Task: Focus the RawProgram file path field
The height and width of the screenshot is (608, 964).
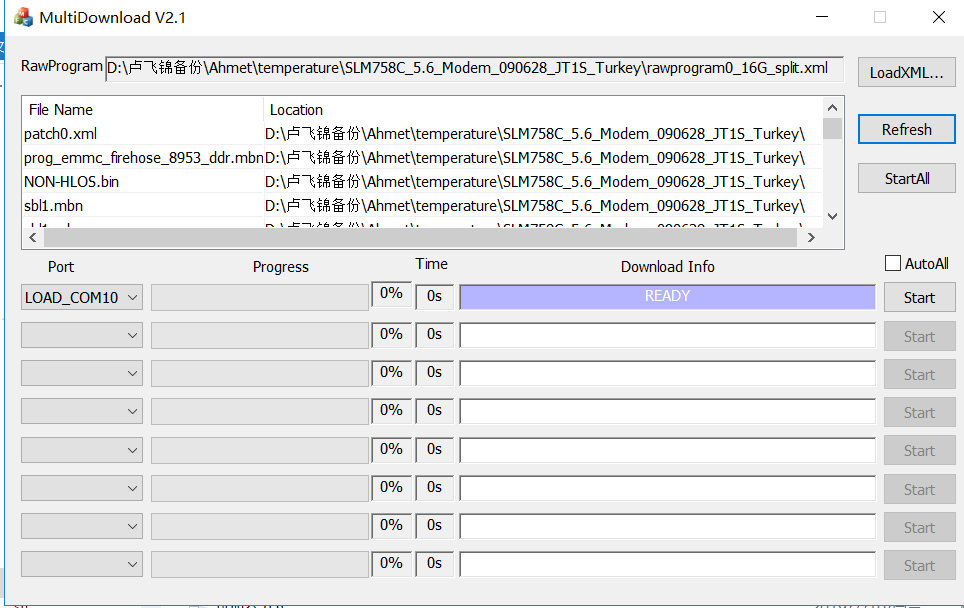Action: 474,68
